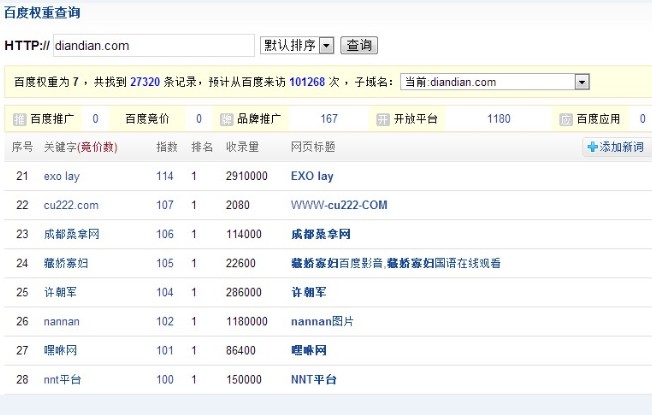Viewport: 652px width, 415px height.
Task: Click row number 28
Action: pos(22,380)
